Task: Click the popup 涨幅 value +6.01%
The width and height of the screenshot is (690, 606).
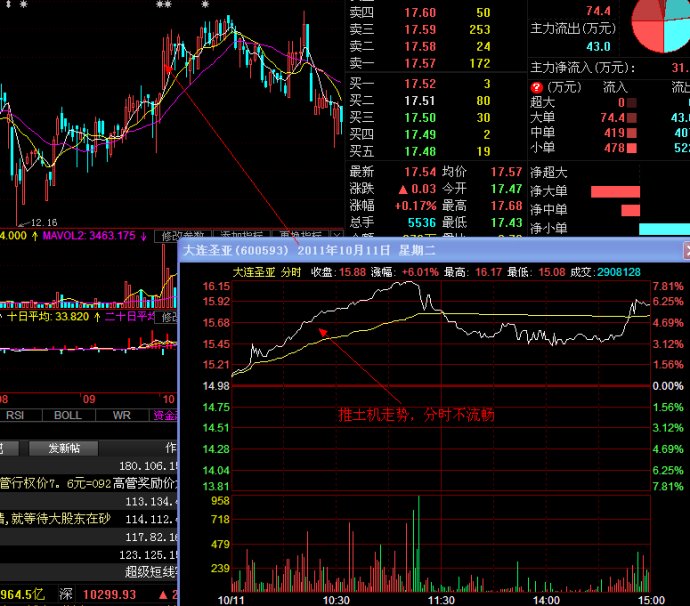Action: (x=420, y=272)
